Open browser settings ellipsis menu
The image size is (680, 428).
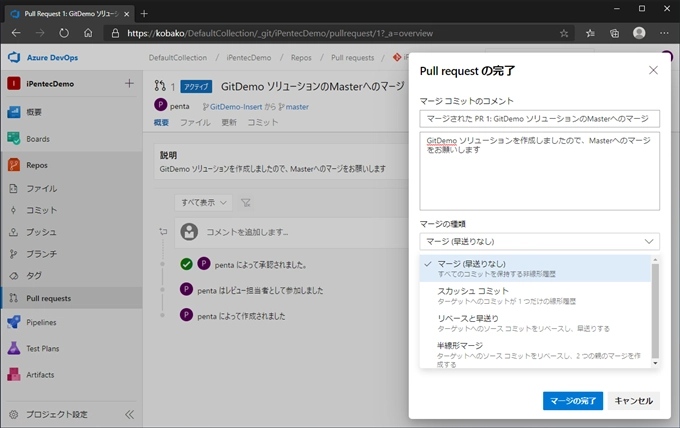click(x=664, y=33)
